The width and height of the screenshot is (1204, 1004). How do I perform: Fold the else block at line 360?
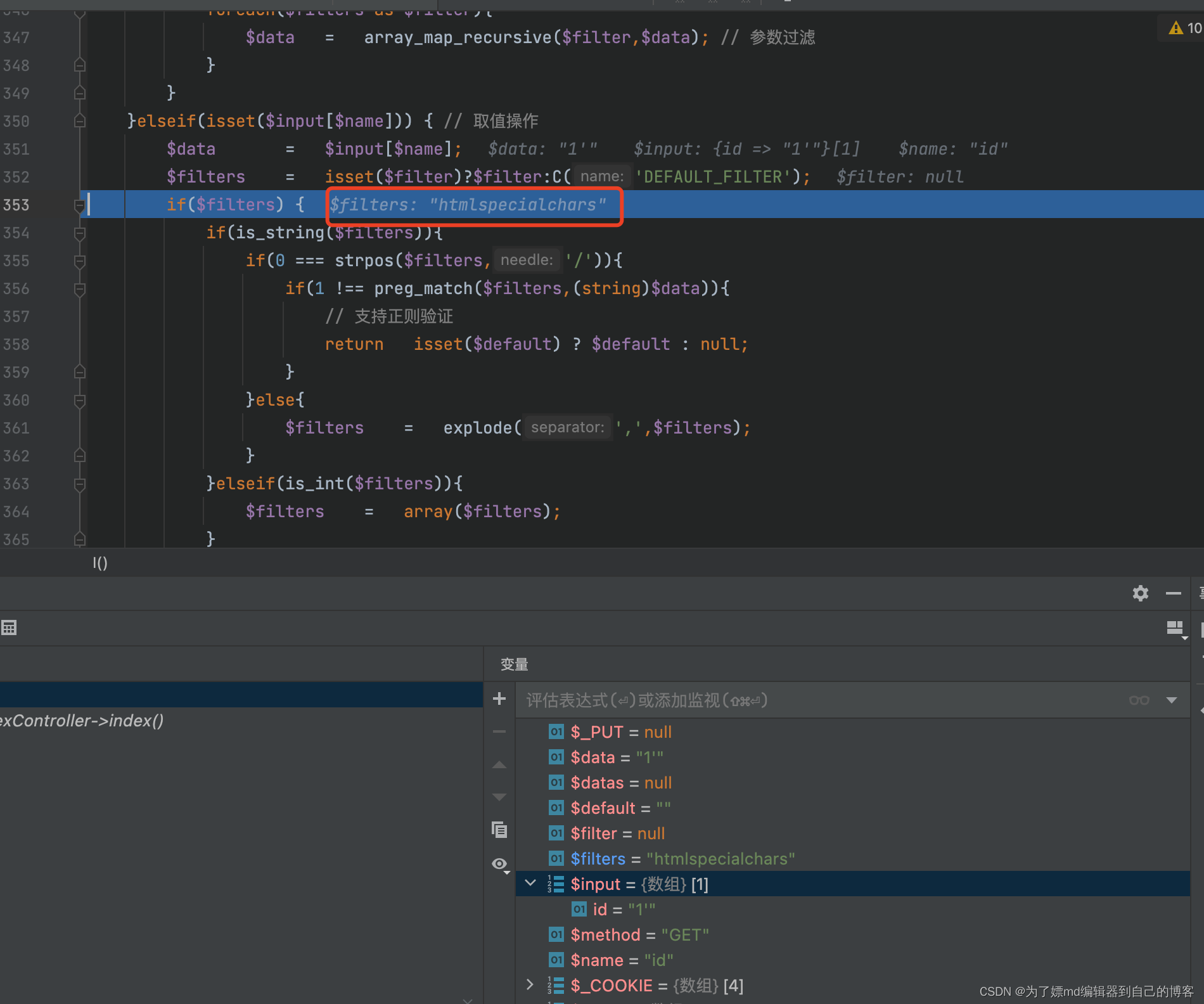[x=80, y=401]
